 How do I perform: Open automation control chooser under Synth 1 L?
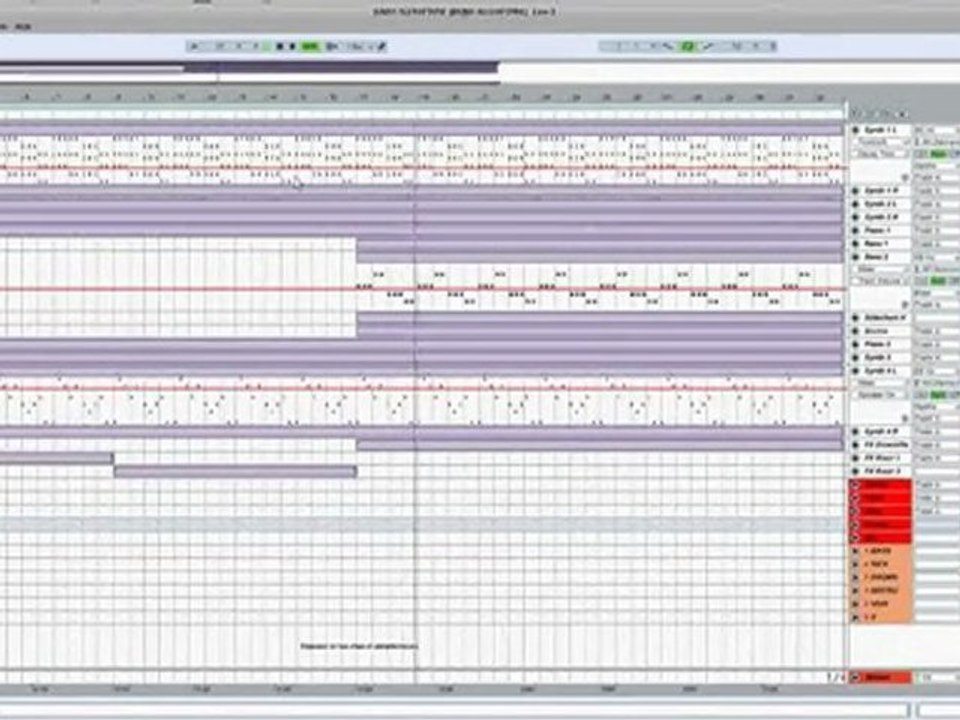[x=880, y=154]
